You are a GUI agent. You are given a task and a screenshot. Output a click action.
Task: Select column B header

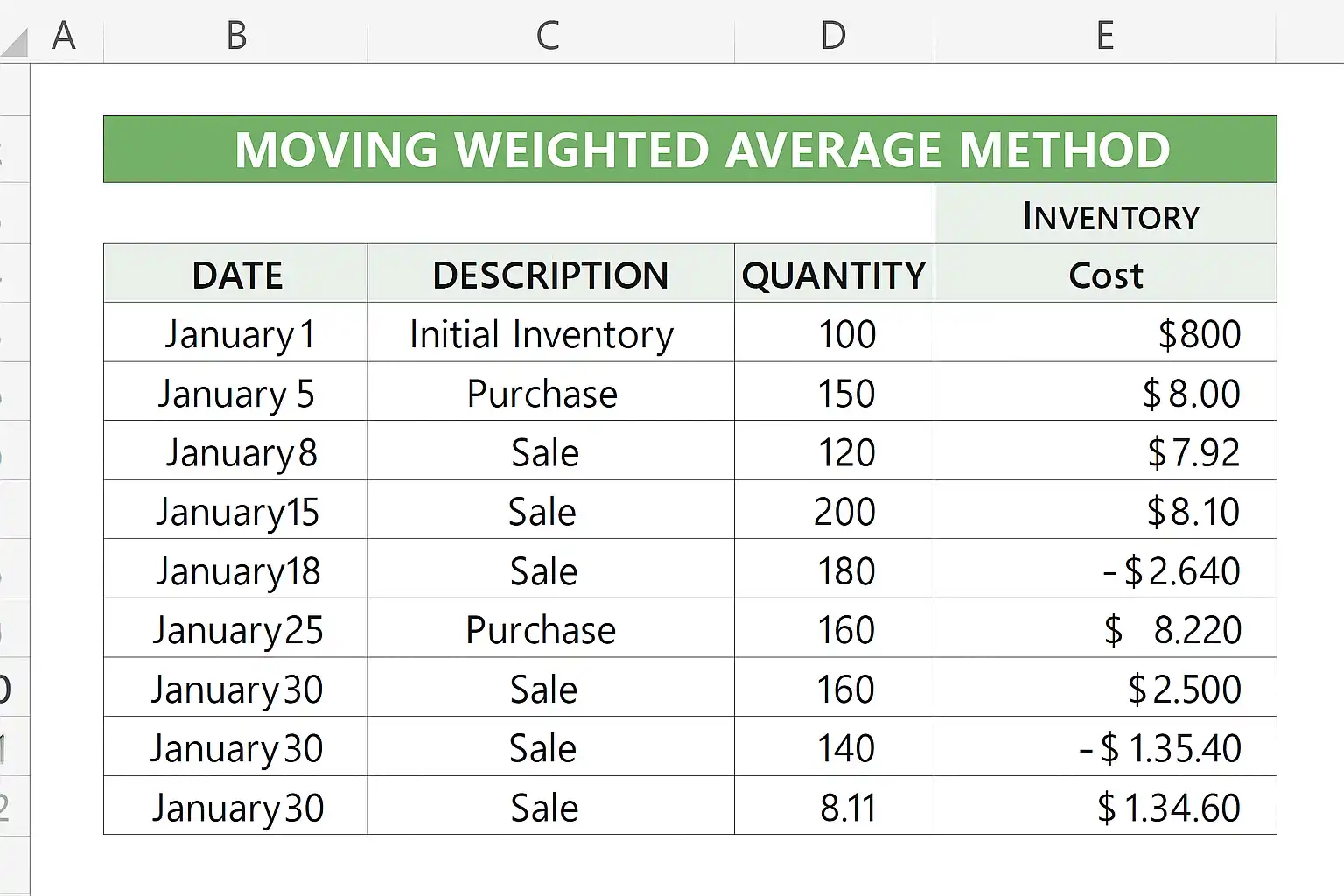(x=235, y=36)
